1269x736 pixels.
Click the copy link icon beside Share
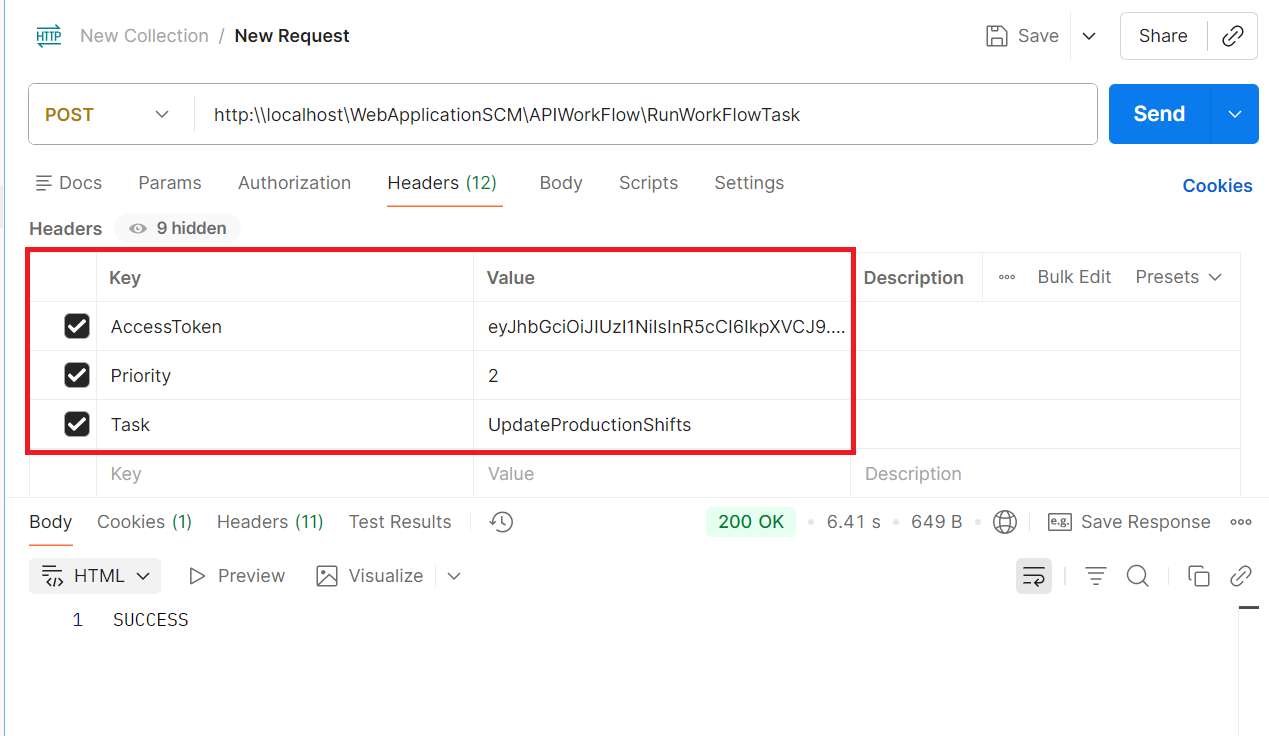coord(1233,36)
